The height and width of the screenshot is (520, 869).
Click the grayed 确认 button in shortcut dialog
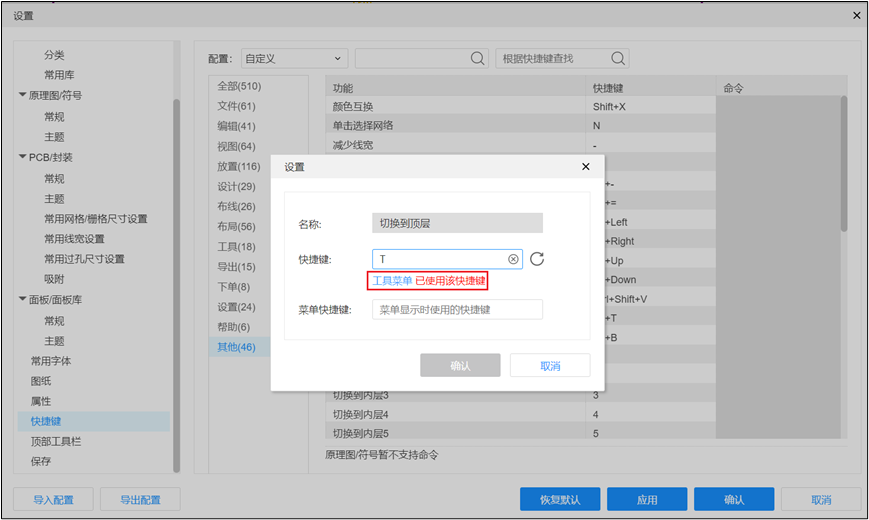click(460, 365)
